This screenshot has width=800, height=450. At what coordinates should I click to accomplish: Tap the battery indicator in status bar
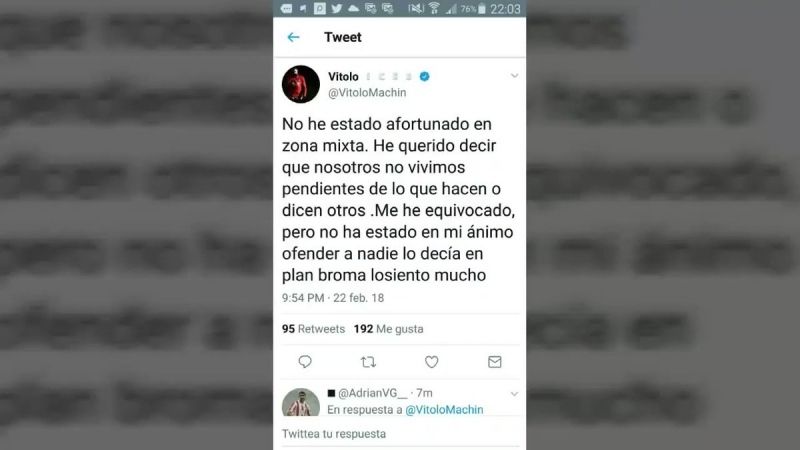pos(482,9)
